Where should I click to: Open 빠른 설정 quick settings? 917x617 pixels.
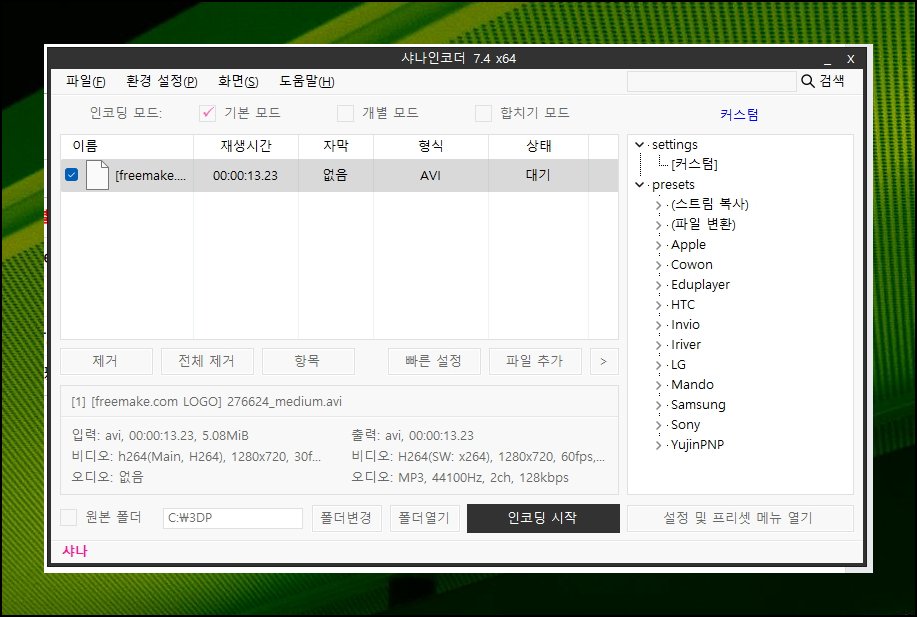(434, 361)
